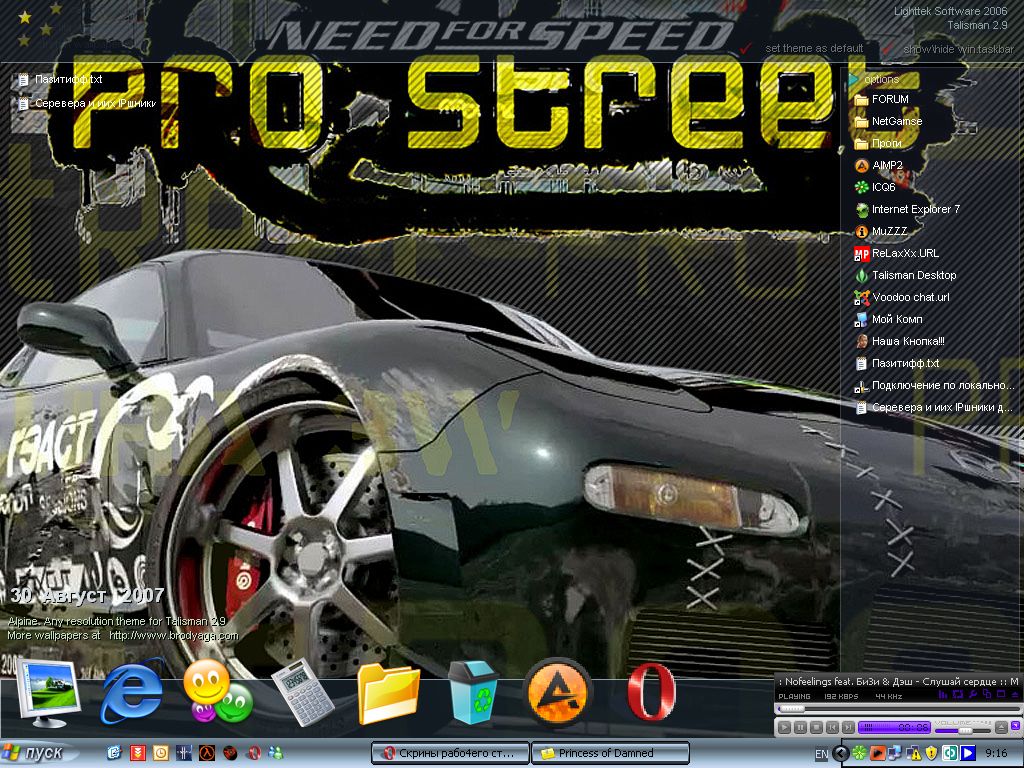This screenshot has height=768, width=1024.
Task: Open the Recycle Bin dock icon
Action: click(473, 692)
